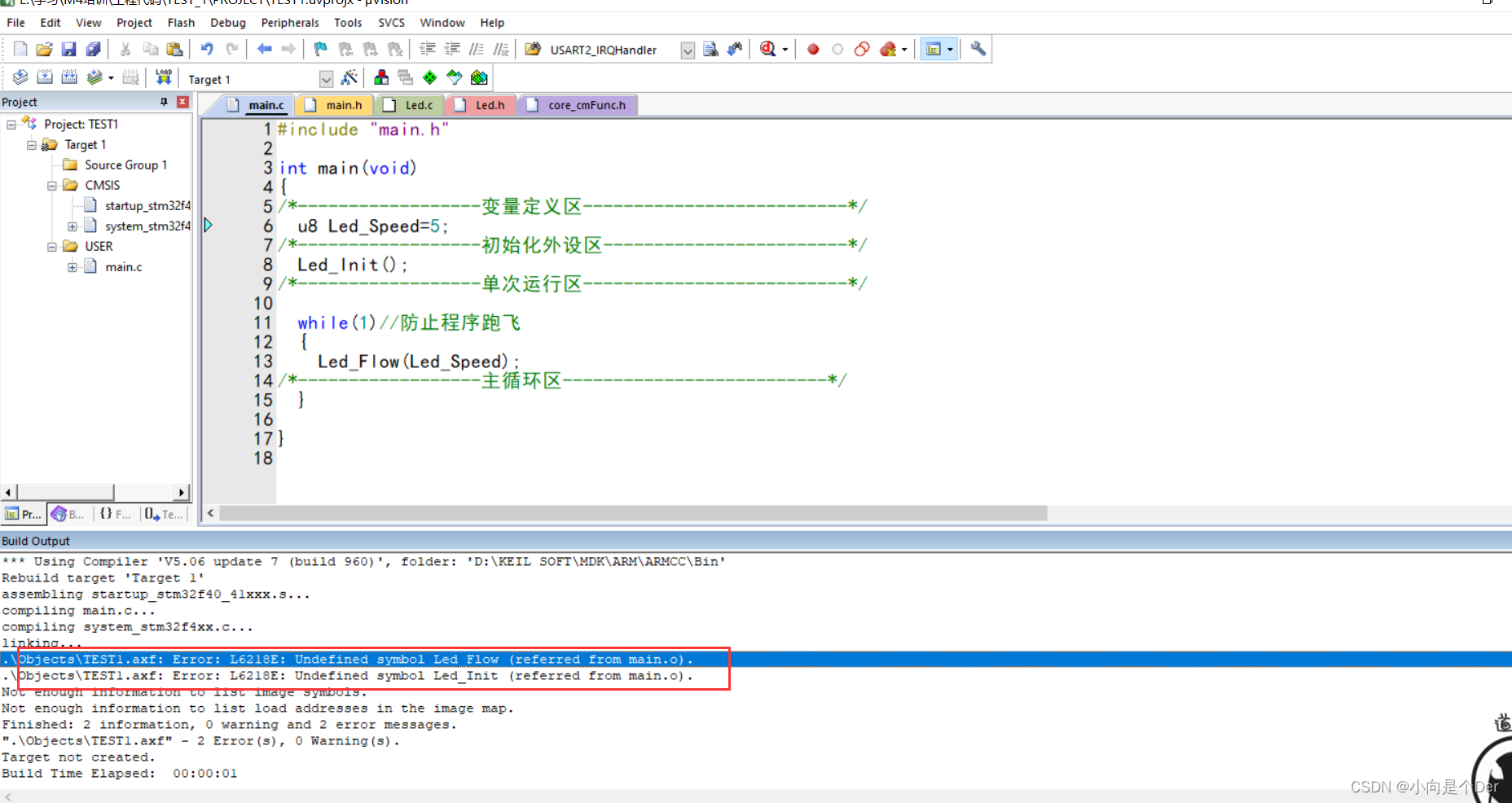Open the Debug menu
This screenshot has height=803, width=1512.
coord(228,23)
